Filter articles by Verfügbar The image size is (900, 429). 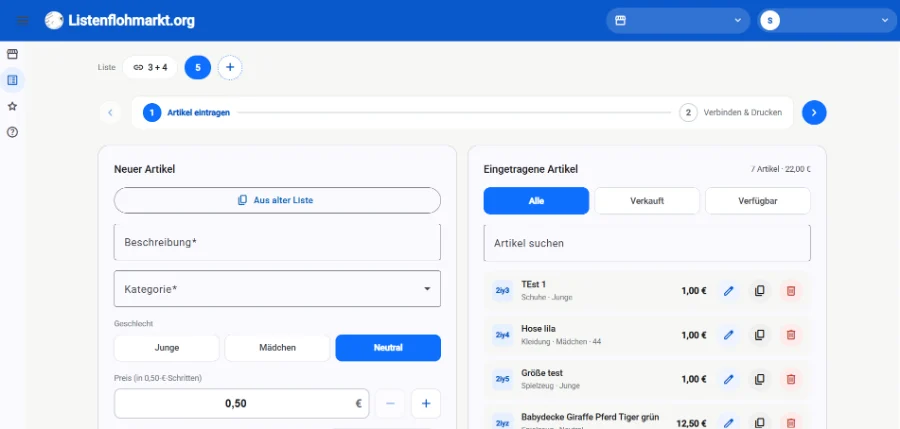click(x=758, y=201)
